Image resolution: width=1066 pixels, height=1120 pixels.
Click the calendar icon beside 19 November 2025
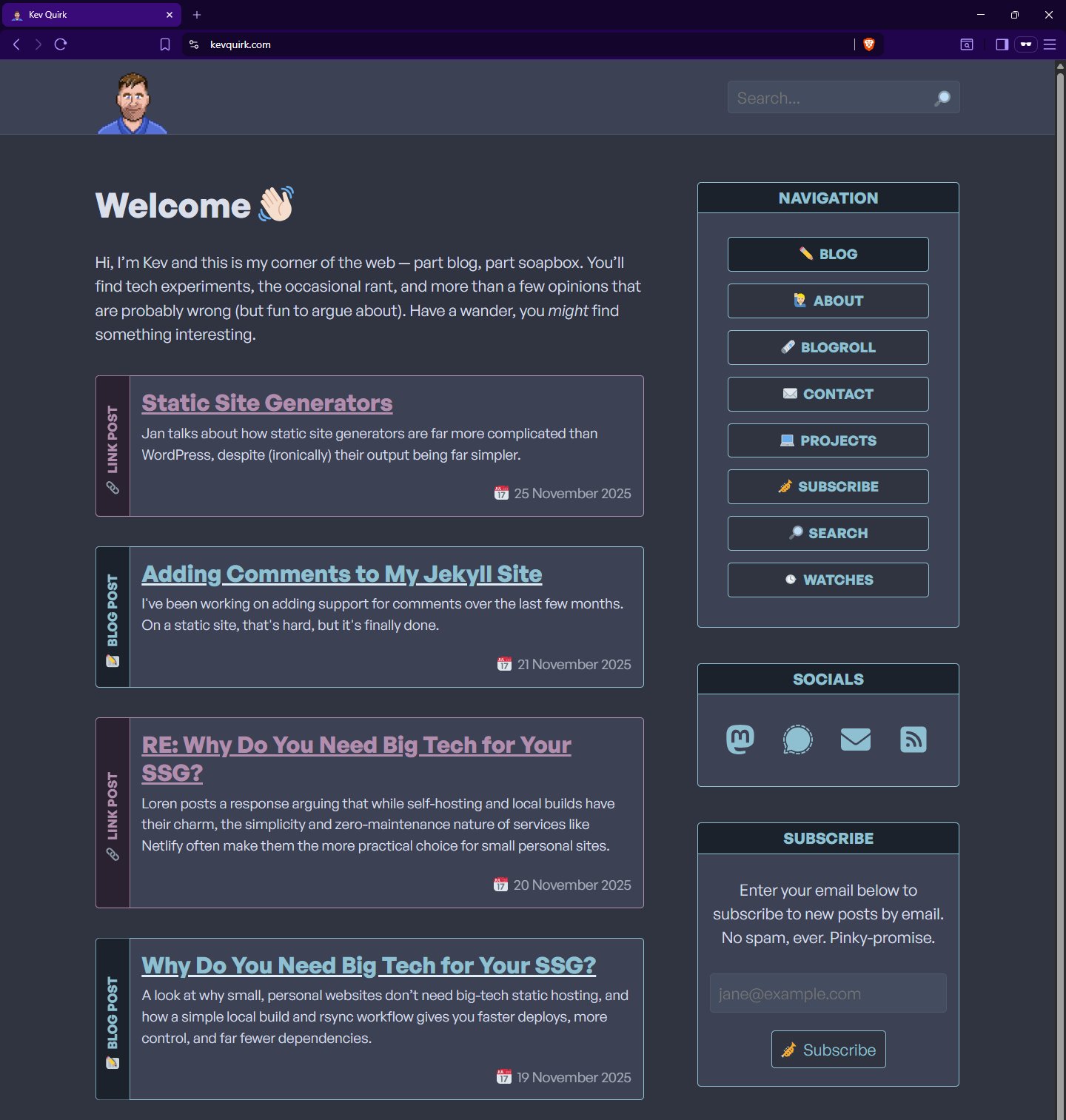tap(504, 1077)
